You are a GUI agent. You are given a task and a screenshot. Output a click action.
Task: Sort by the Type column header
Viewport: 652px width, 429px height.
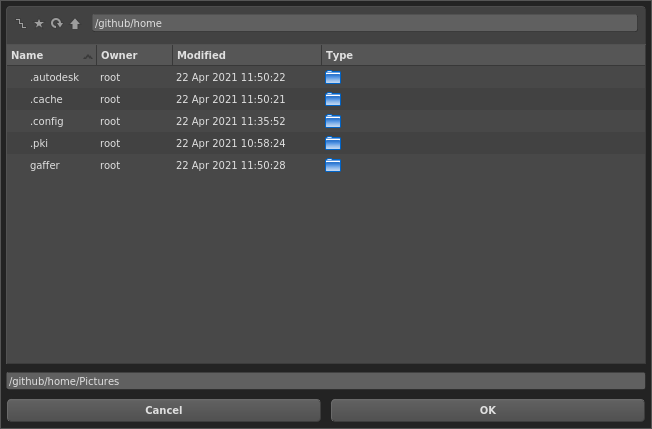pyautogui.click(x=483, y=55)
